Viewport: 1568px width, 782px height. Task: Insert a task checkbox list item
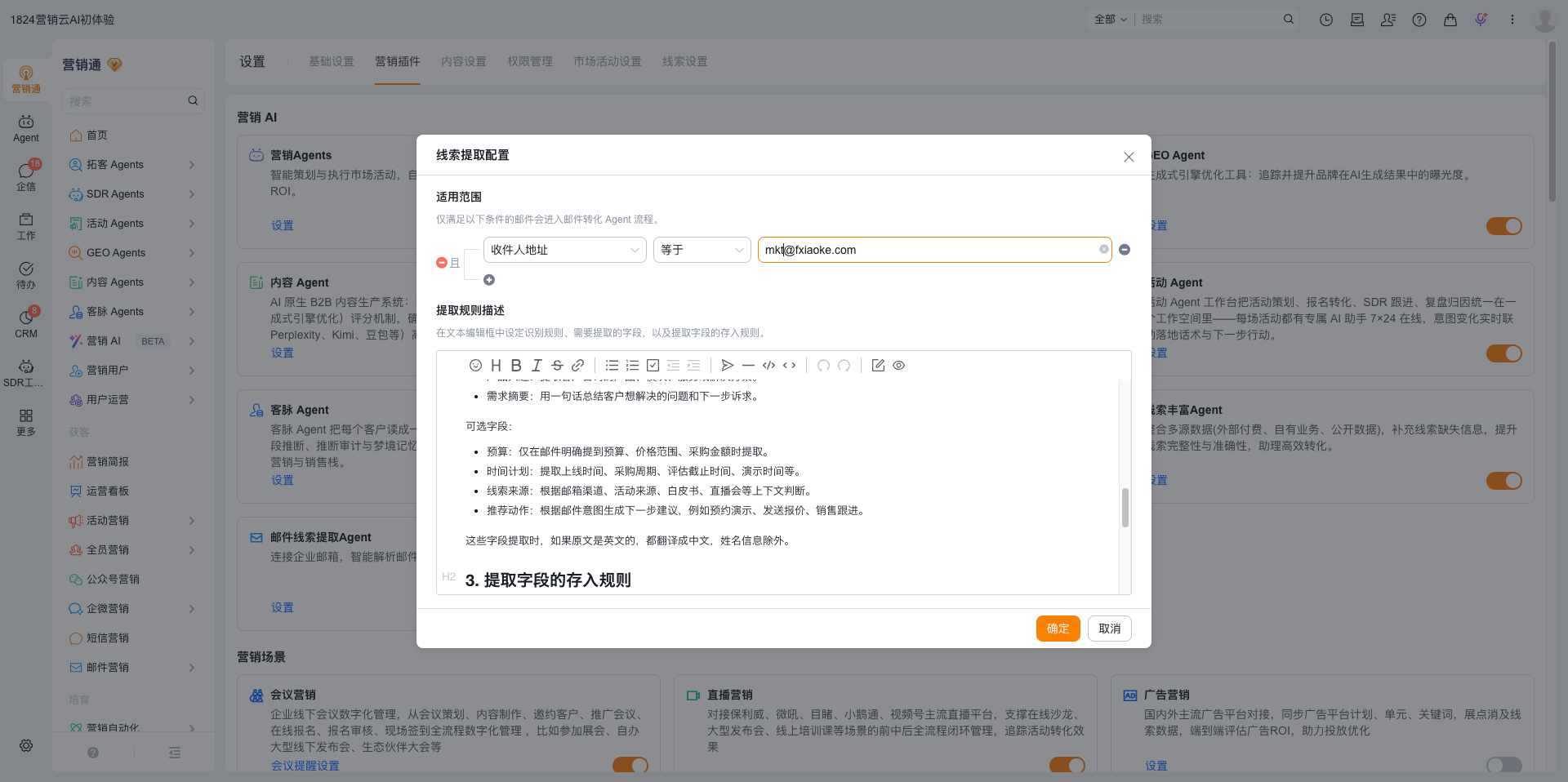[x=653, y=366]
